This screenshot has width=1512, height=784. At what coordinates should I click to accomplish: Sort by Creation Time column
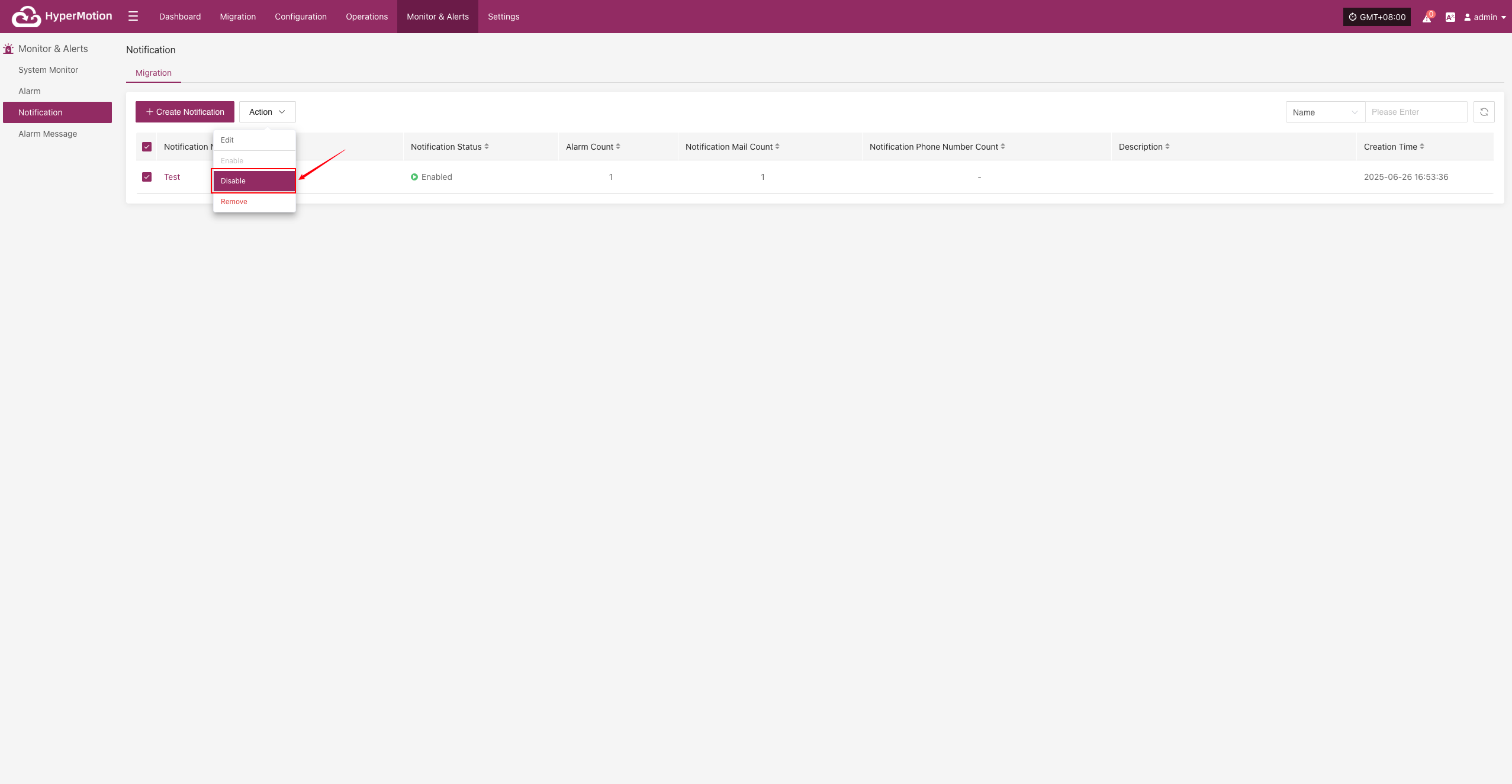coord(1422,146)
